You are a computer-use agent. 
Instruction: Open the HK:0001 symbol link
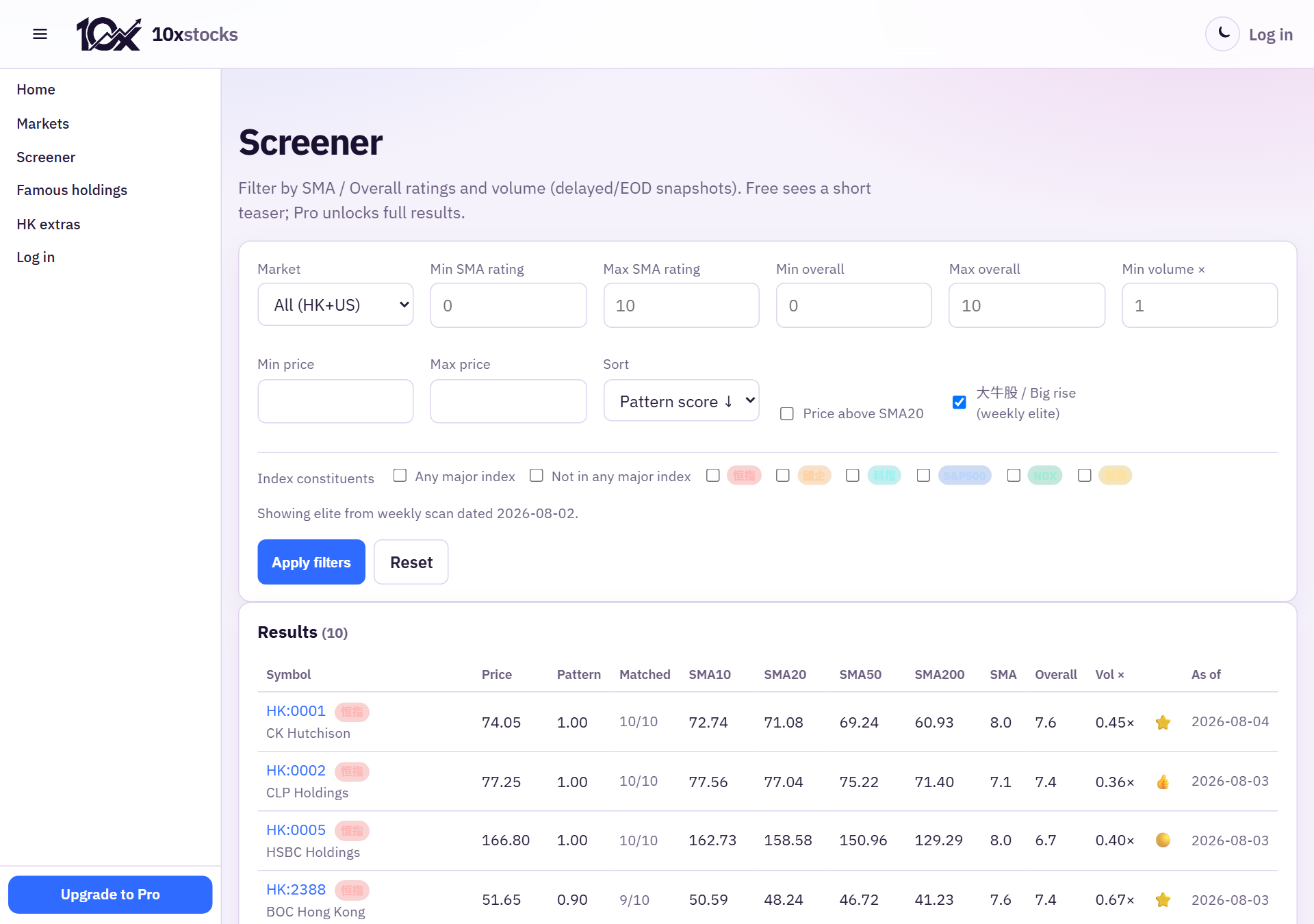[x=296, y=711]
